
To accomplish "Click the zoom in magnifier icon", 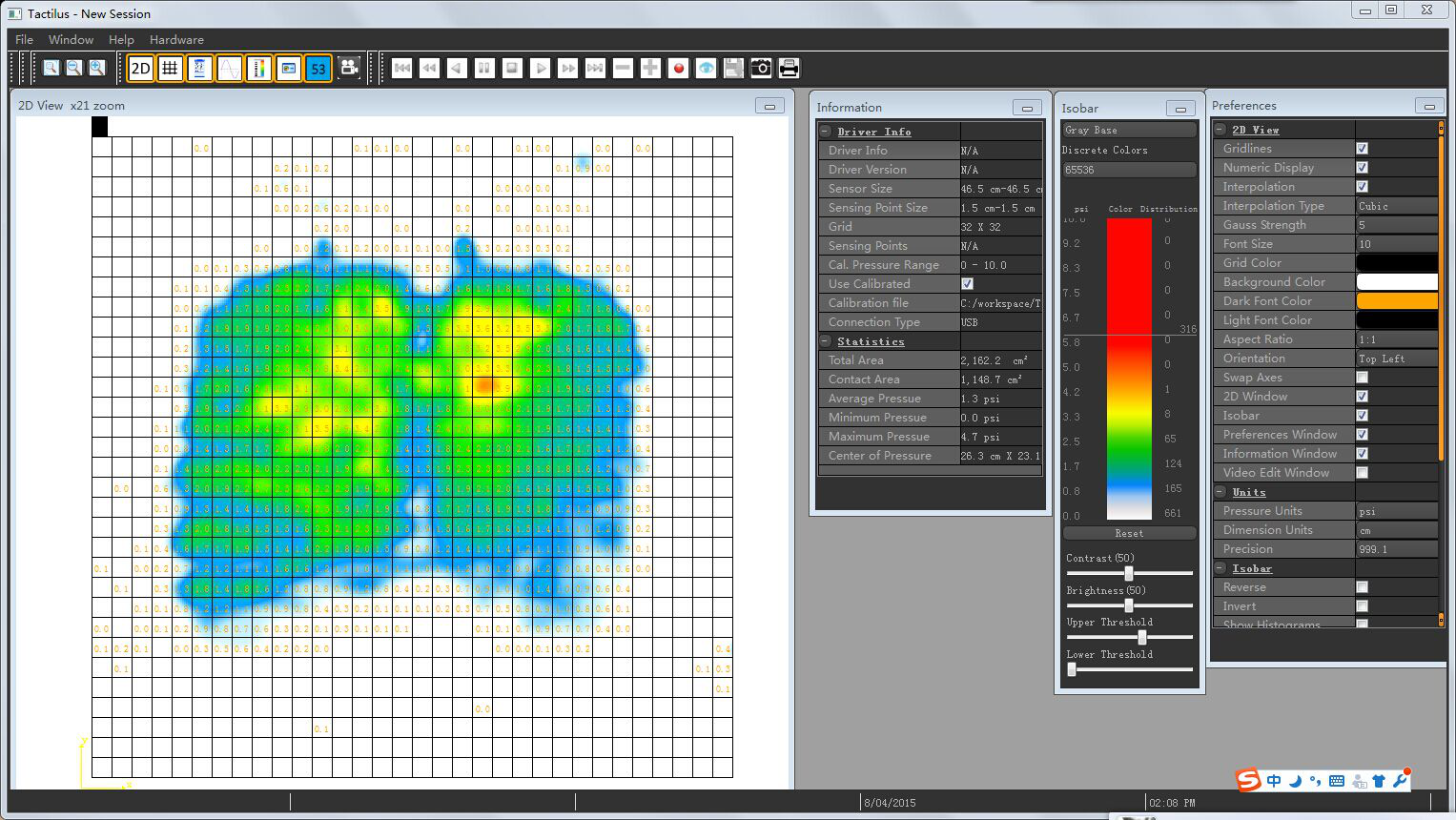I will coord(96,69).
